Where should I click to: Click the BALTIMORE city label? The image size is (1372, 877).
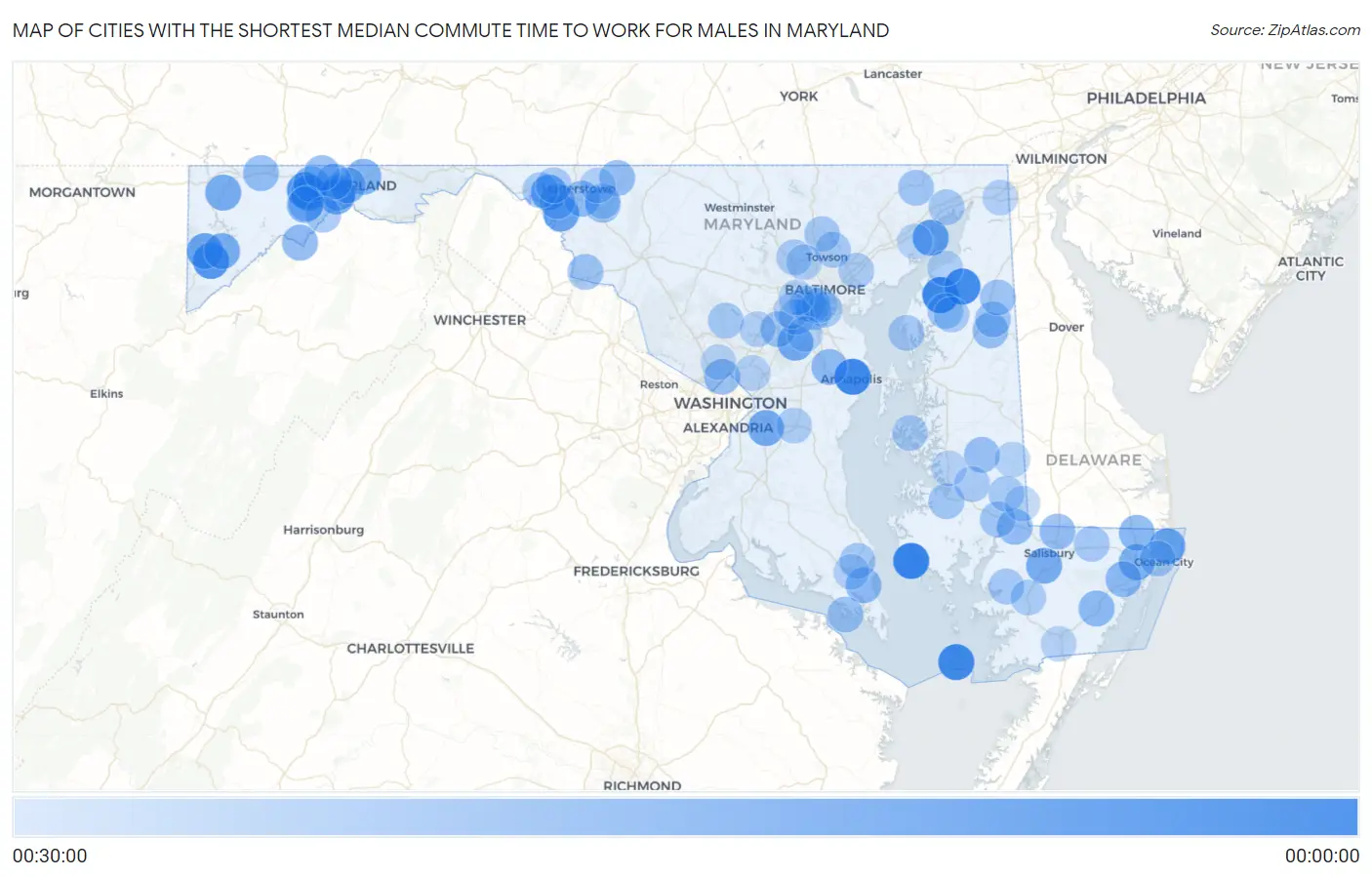[x=825, y=290]
